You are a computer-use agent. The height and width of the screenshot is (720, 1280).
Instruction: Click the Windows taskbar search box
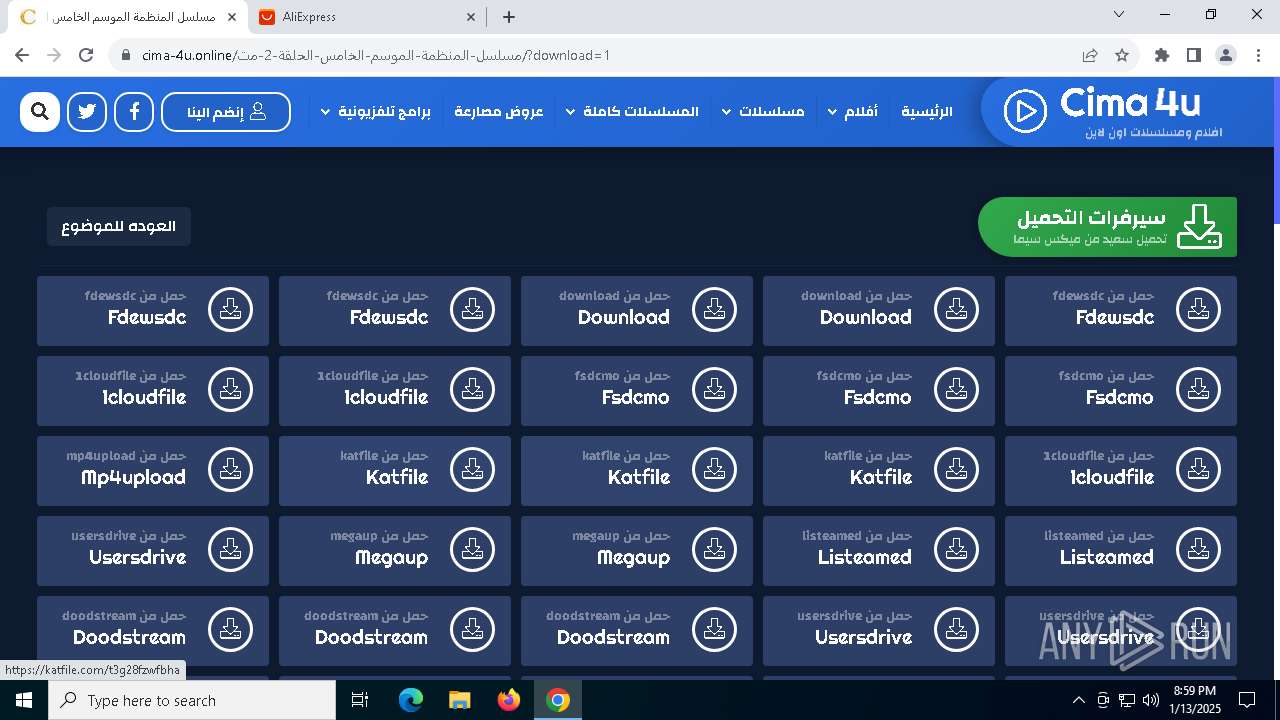[x=192, y=700]
